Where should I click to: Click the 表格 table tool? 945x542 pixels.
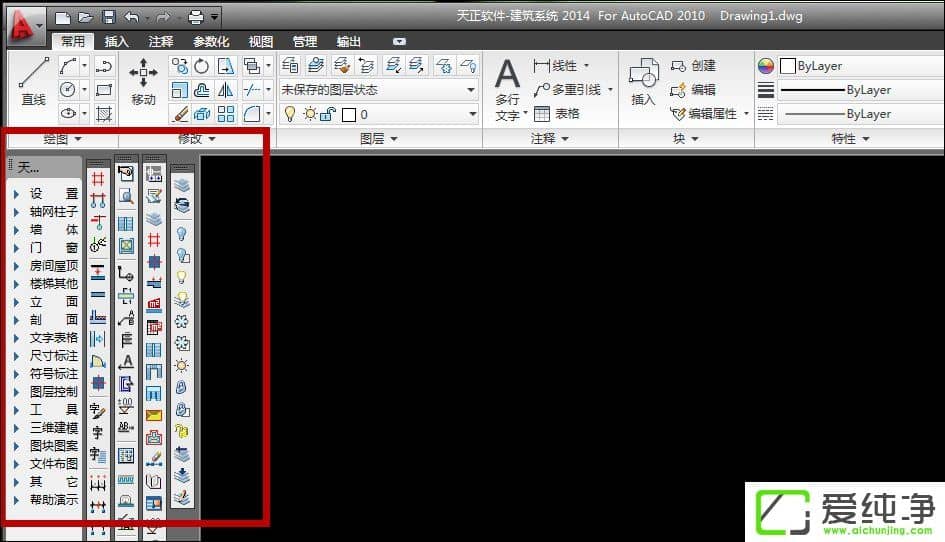pyautogui.click(x=556, y=113)
